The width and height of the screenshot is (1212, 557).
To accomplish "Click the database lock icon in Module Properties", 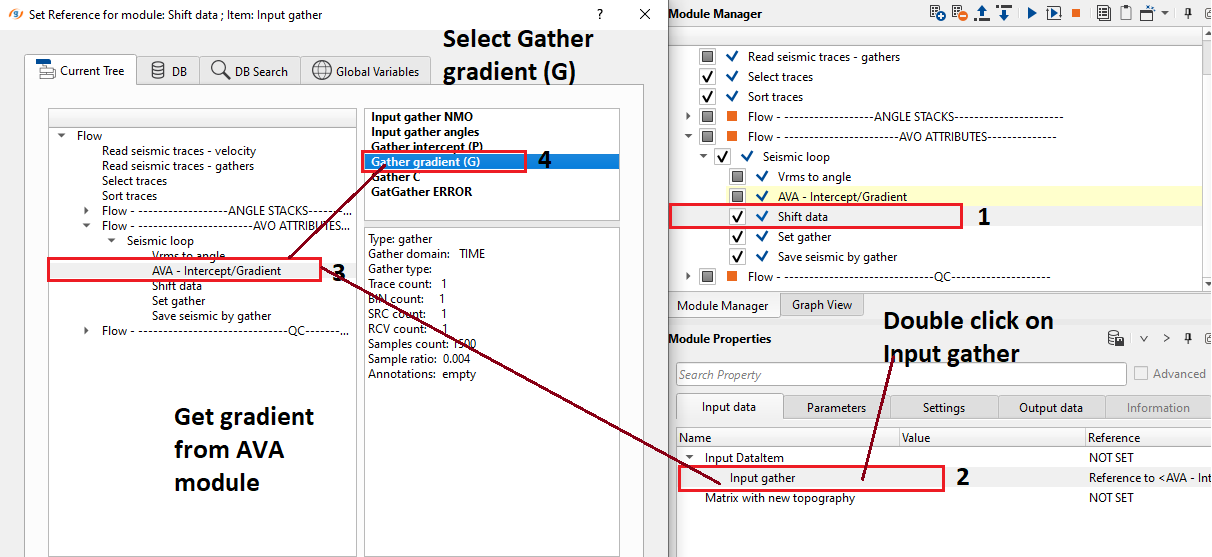I will [1117, 339].
